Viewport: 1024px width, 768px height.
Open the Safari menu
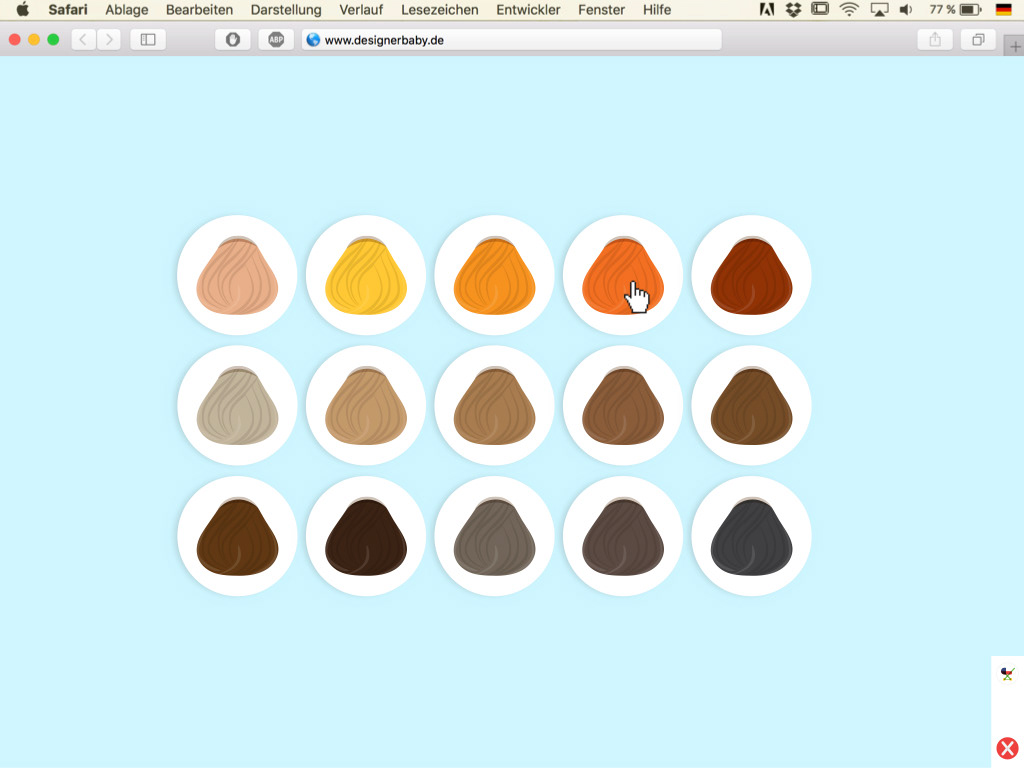pos(68,10)
